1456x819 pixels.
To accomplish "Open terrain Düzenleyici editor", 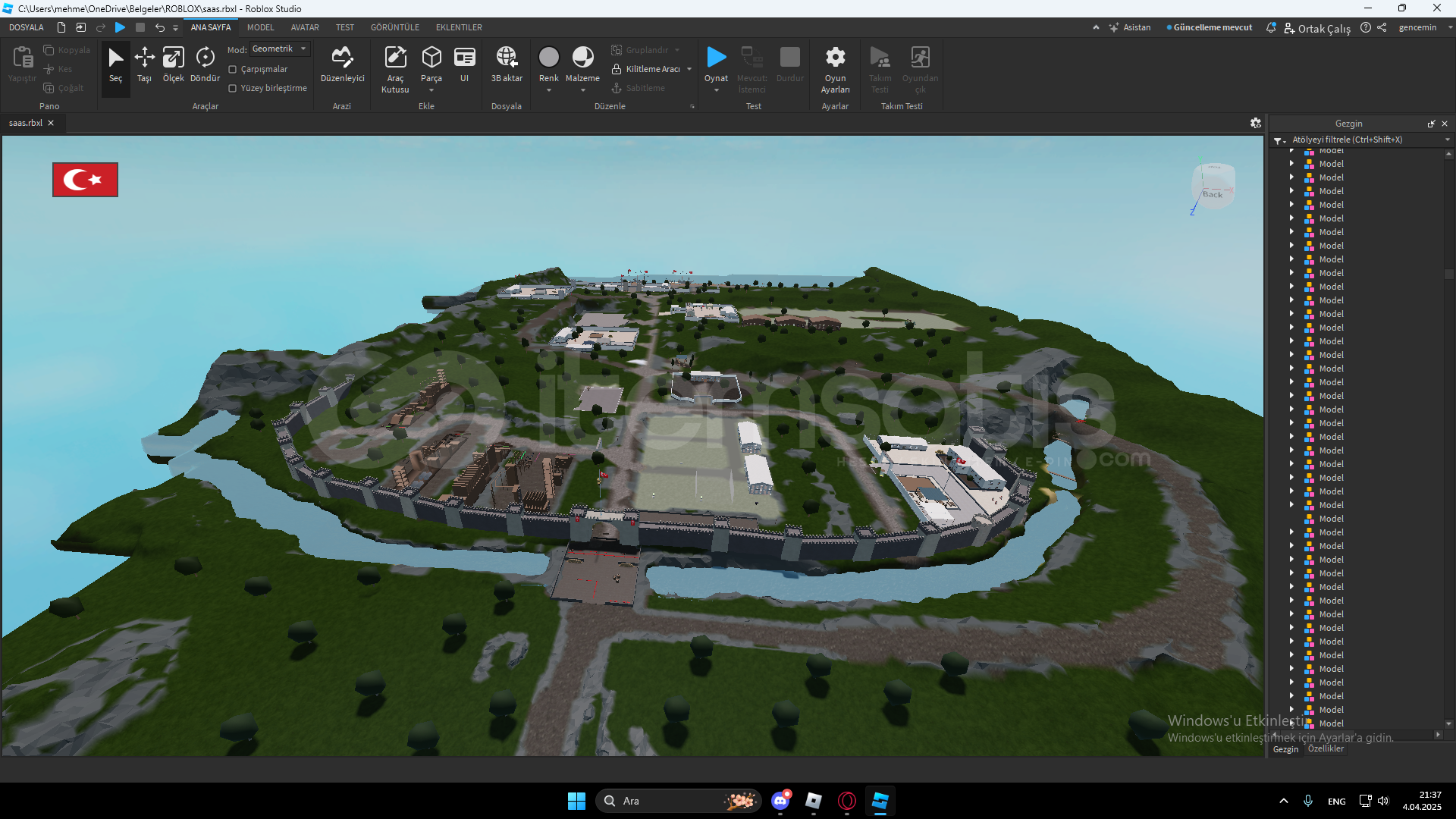I will (342, 64).
